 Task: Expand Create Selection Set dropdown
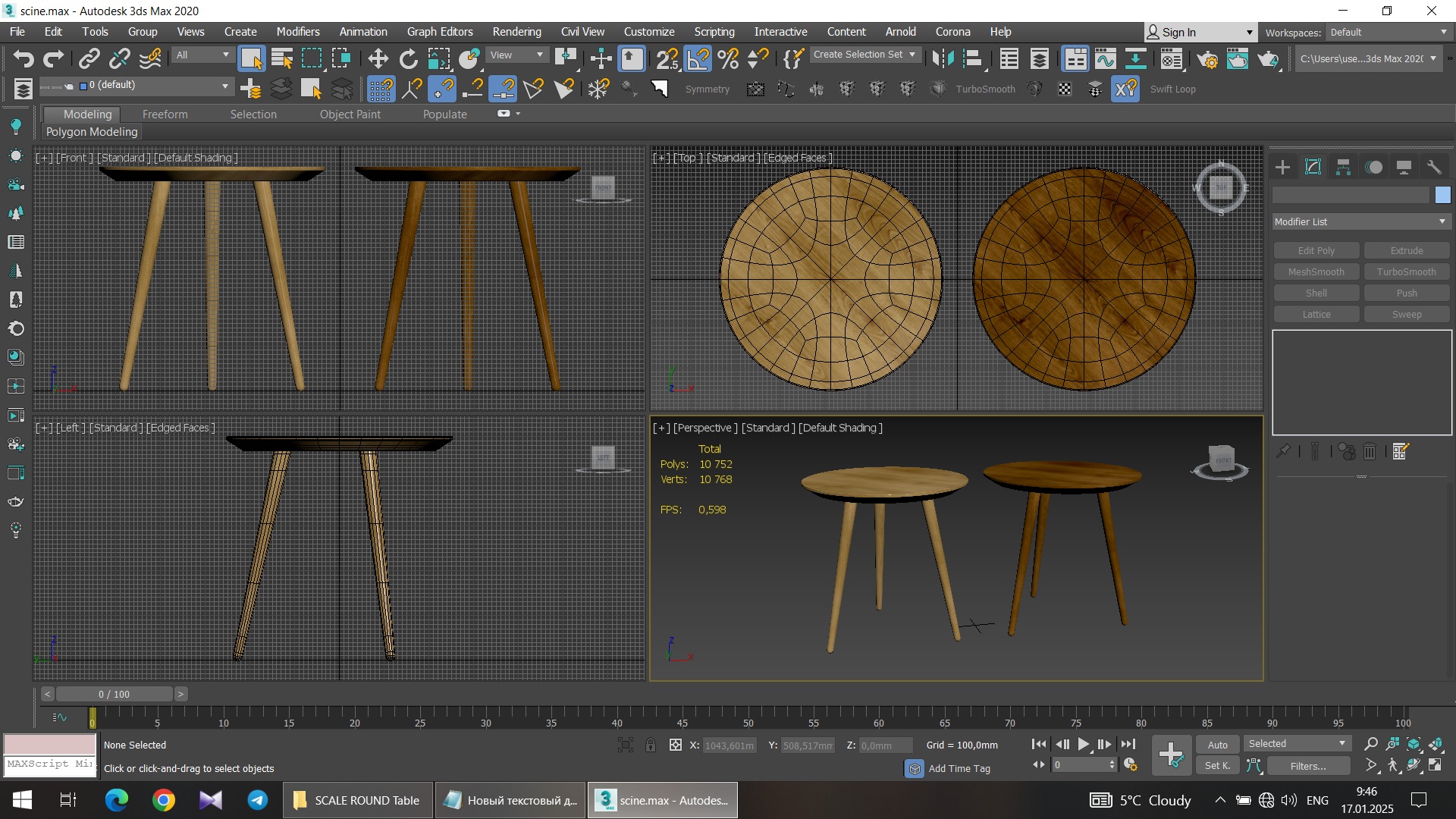coord(865,55)
